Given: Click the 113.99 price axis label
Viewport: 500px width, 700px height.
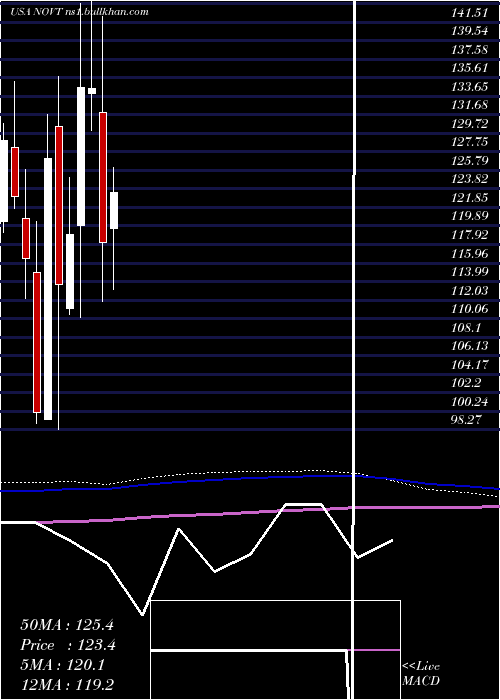Looking at the screenshot, I should pyautogui.click(x=470, y=272).
